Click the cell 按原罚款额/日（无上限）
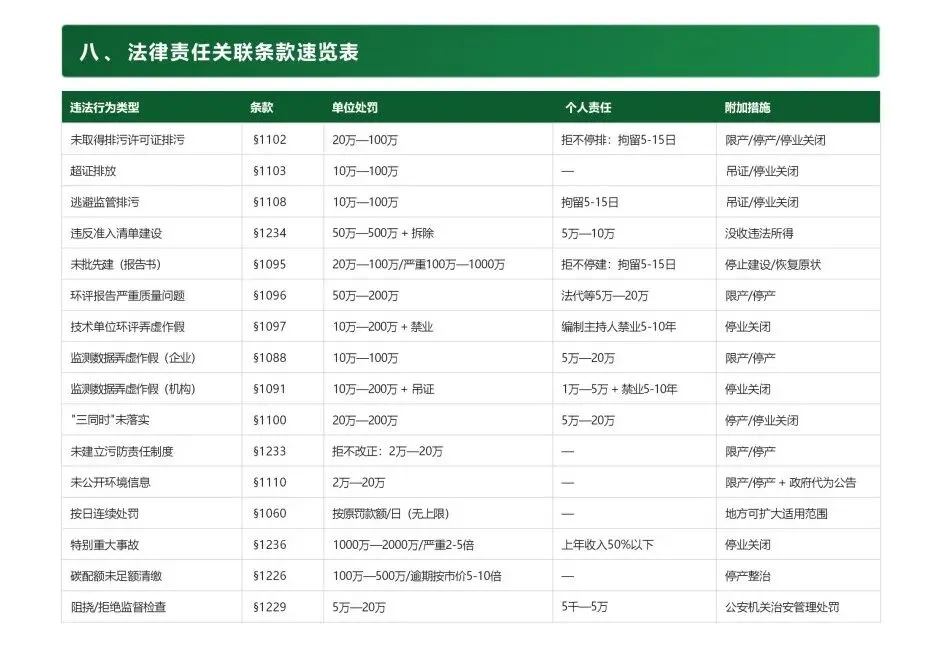 (391, 514)
